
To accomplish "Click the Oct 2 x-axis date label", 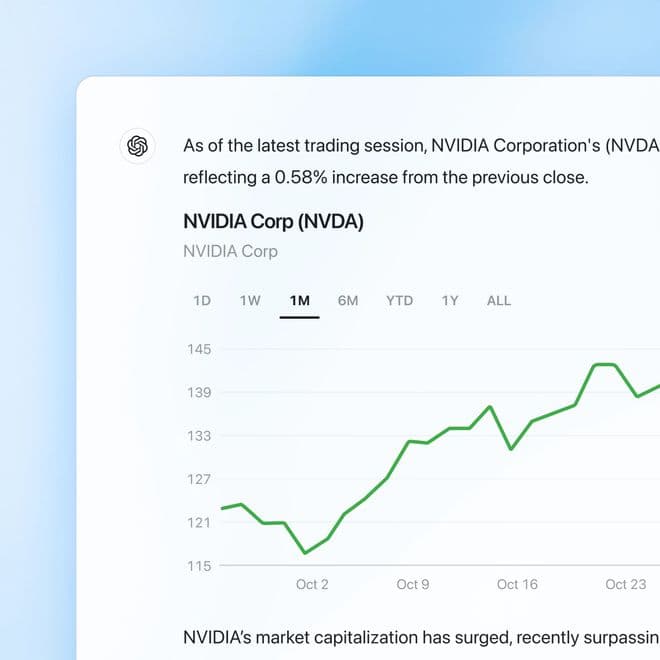I will point(312,584).
